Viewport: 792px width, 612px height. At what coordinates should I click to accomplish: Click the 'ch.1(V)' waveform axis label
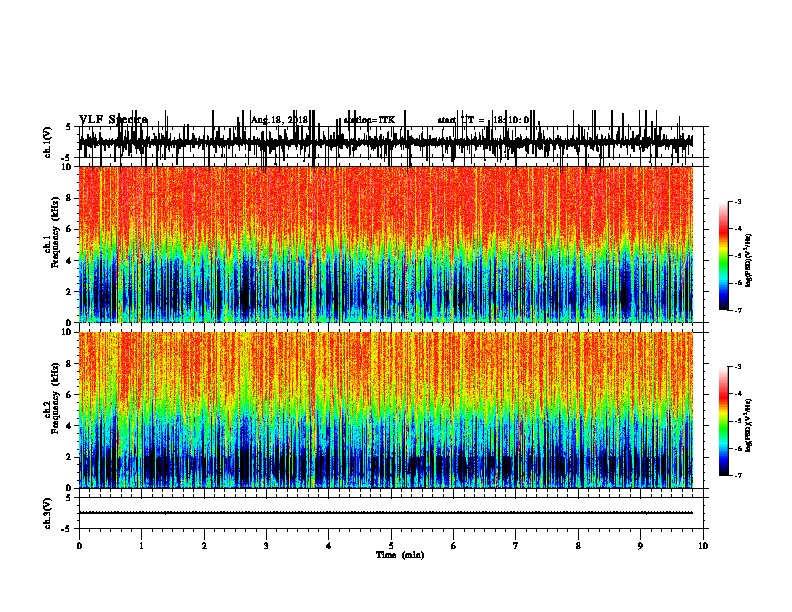(x=48, y=142)
